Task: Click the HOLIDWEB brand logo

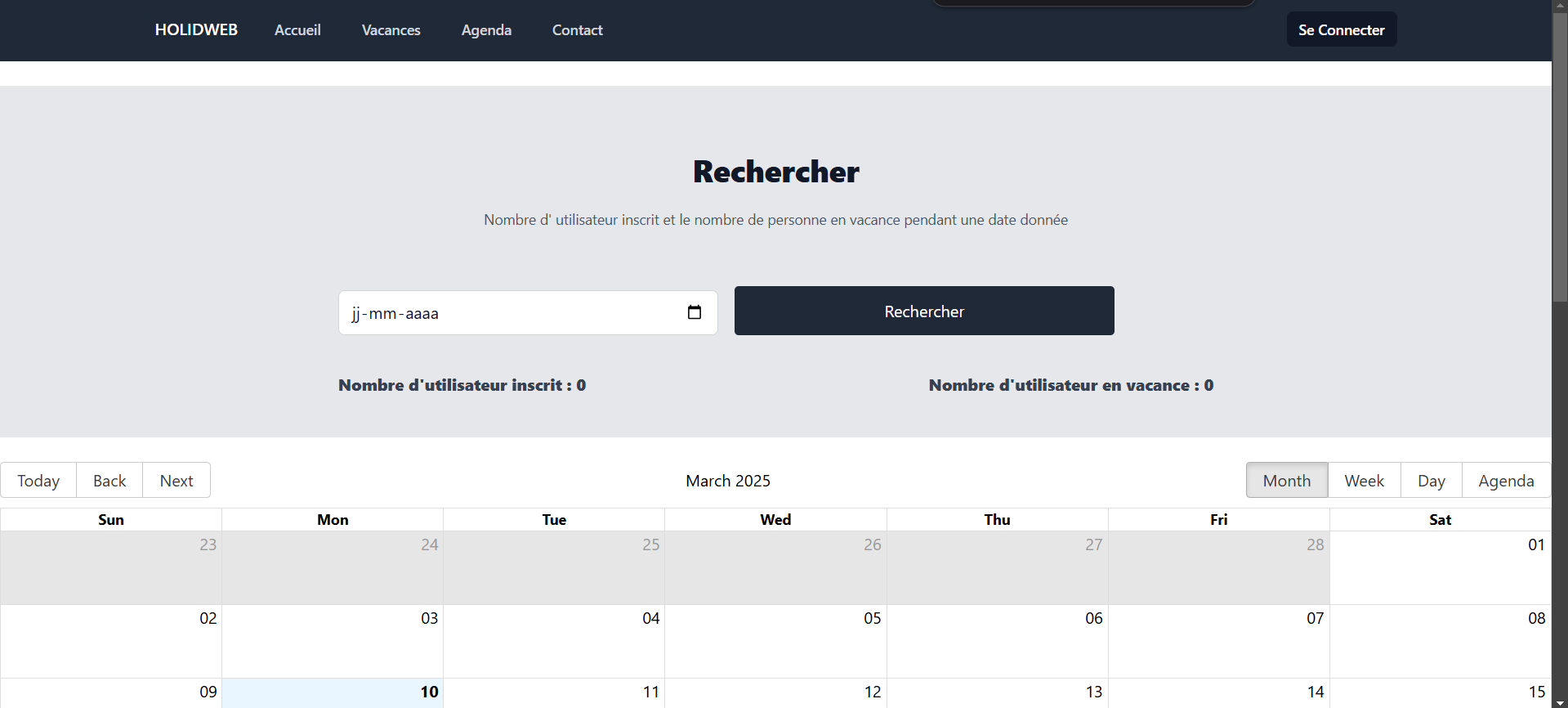Action: (x=196, y=30)
